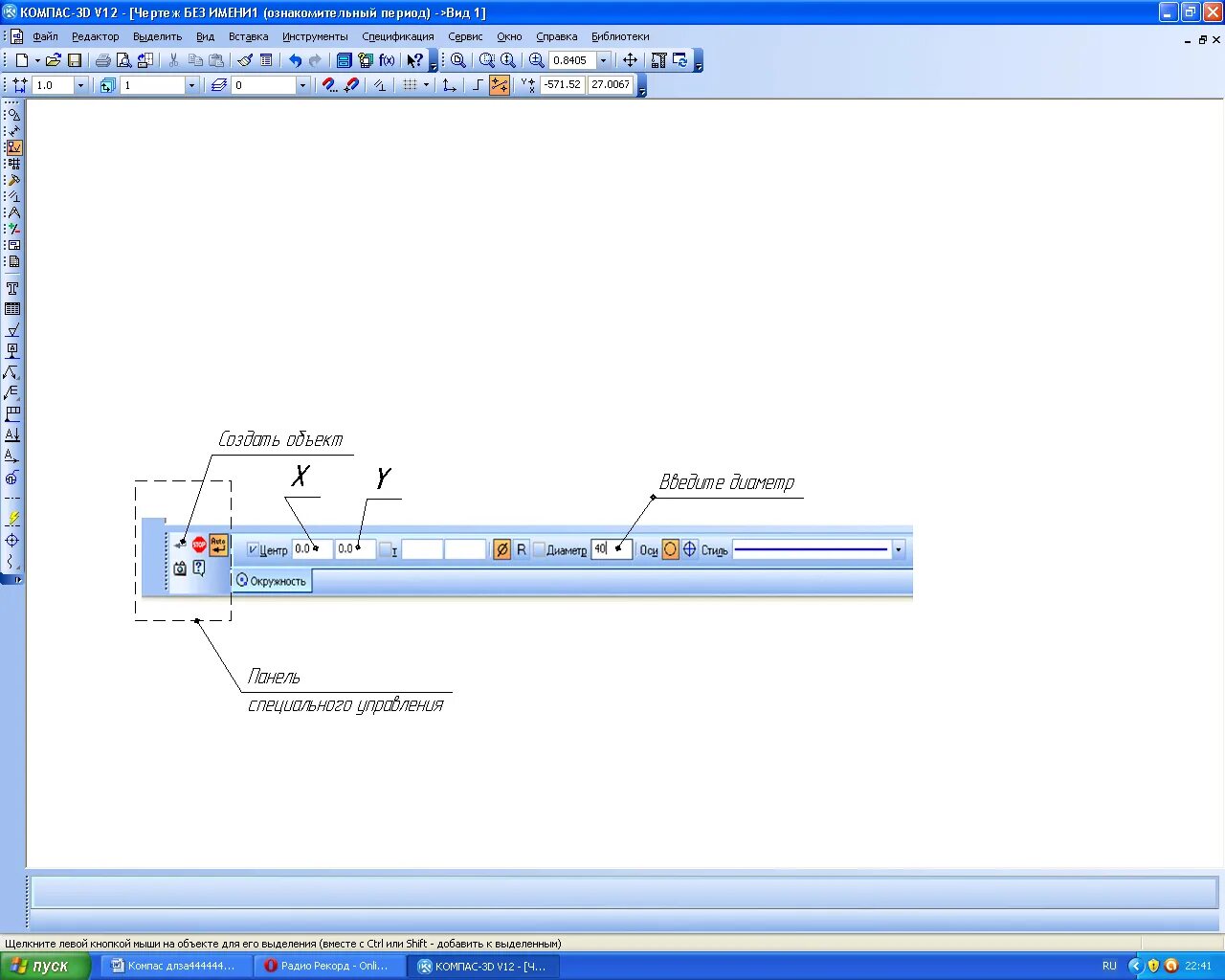The image size is (1225, 980).
Task: Open the zoom scale 0.8405 dropdown
Action: (603, 60)
